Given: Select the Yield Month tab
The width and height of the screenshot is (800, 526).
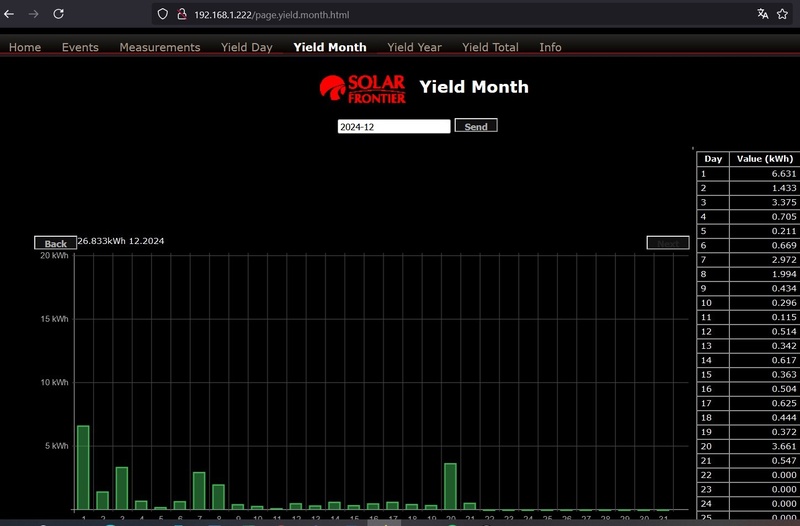Looking at the screenshot, I should (330, 47).
